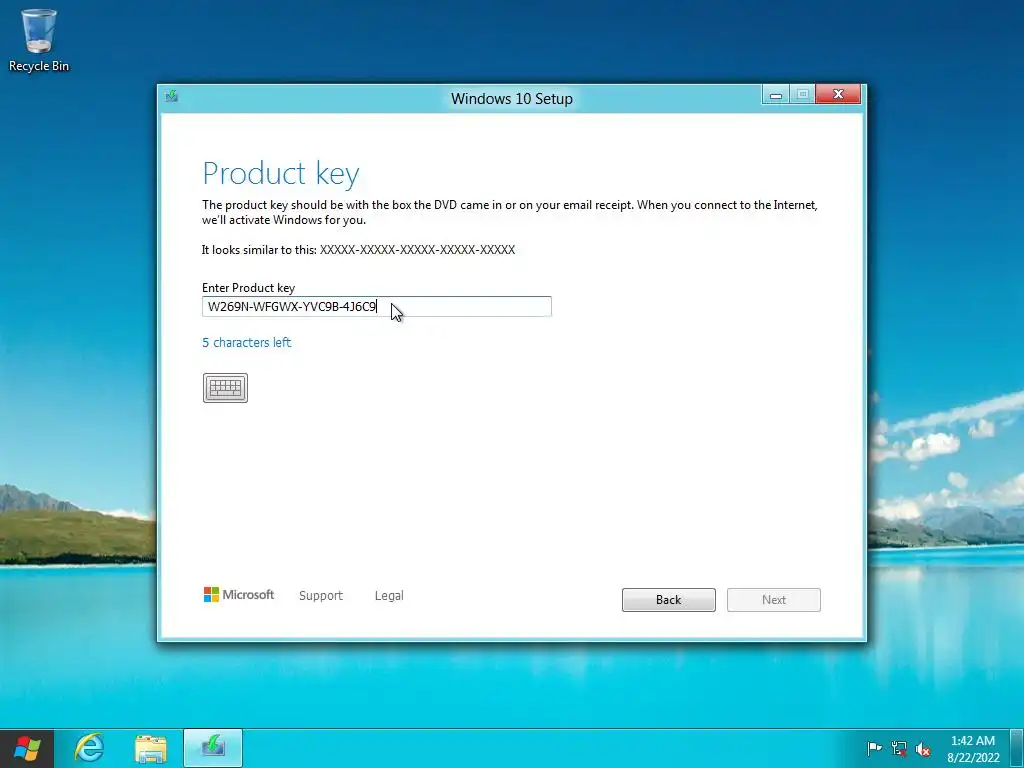The height and width of the screenshot is (768, 1024).
Task: Open the Support link
Action: pyautogui.click(x=321, y=596)
